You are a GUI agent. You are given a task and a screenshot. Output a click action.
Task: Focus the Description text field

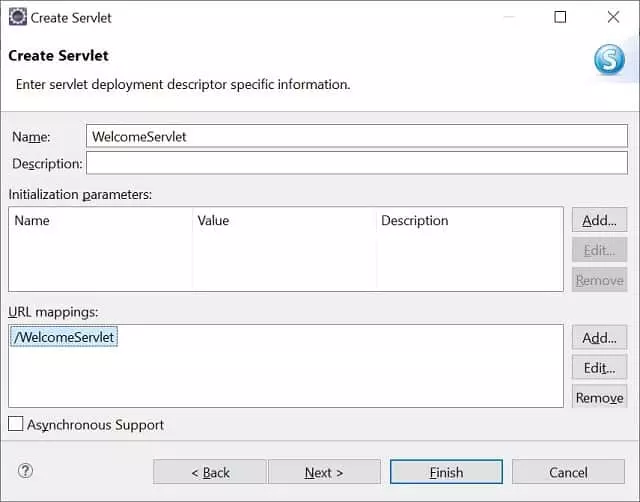click(x=357, y=163)
